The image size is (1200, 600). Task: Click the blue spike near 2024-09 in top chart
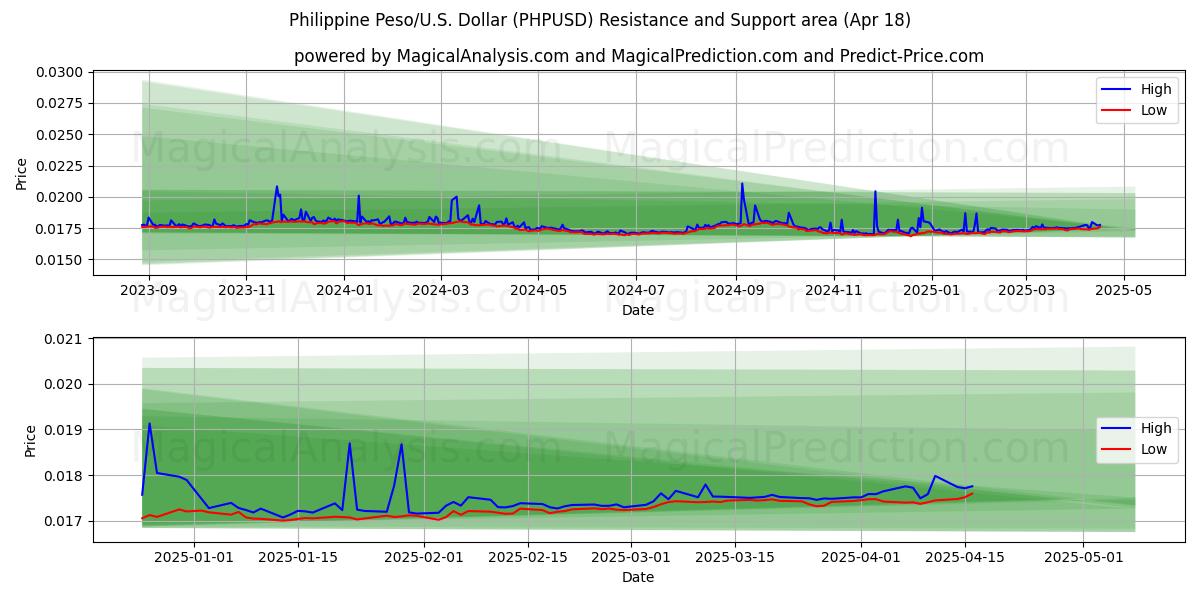[x=742, y=184]
